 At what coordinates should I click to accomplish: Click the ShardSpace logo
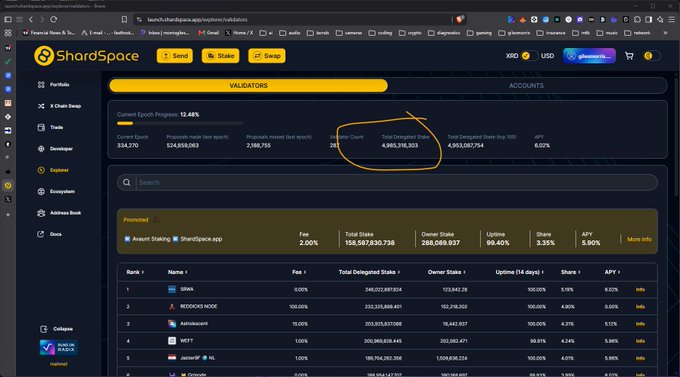pos(87,56)
